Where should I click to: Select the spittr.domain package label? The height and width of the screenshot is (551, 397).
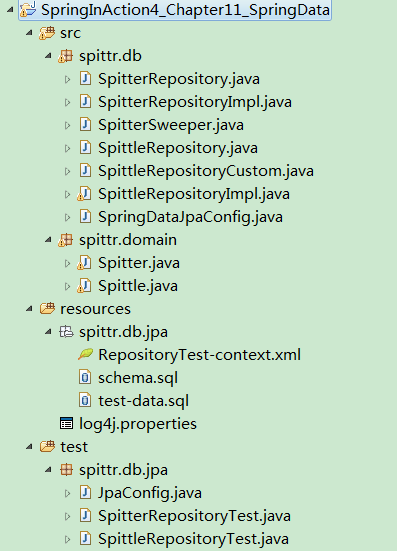(128, 240)
